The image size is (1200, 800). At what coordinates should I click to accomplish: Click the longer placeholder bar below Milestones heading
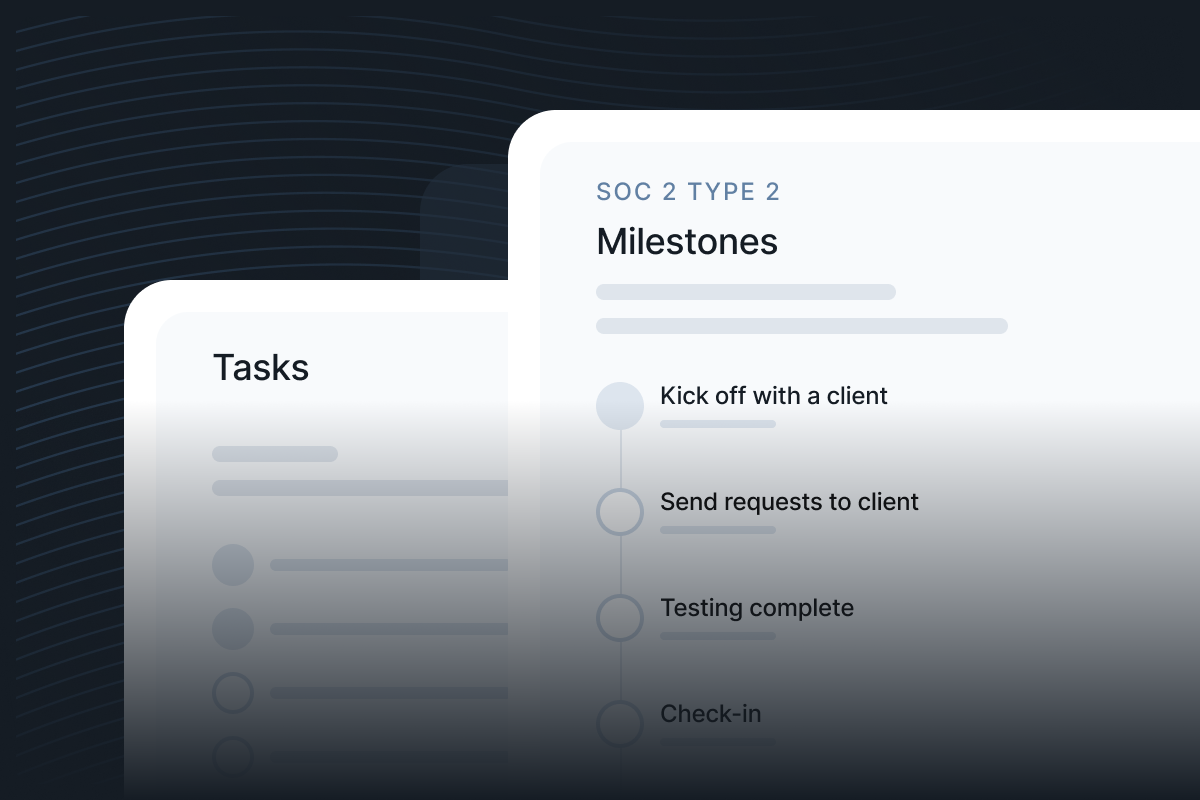[x=802, y=326]
